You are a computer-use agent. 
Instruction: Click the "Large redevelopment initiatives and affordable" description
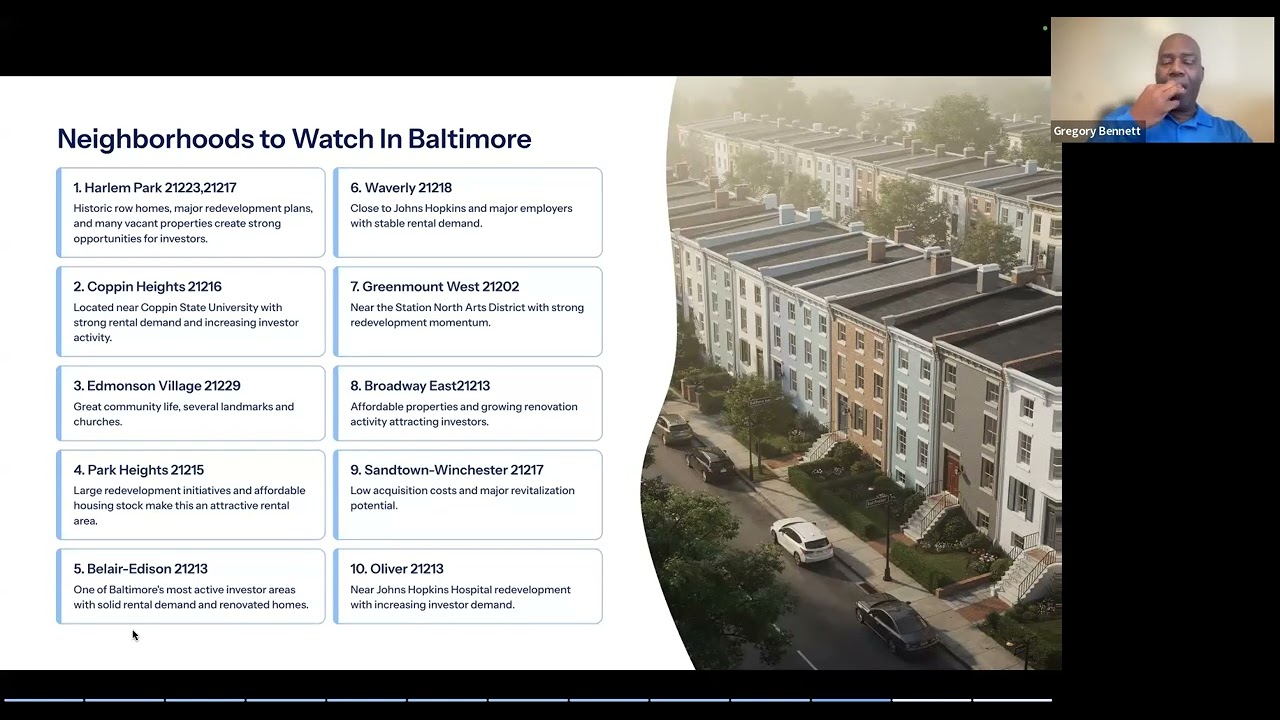pos(190,506)
